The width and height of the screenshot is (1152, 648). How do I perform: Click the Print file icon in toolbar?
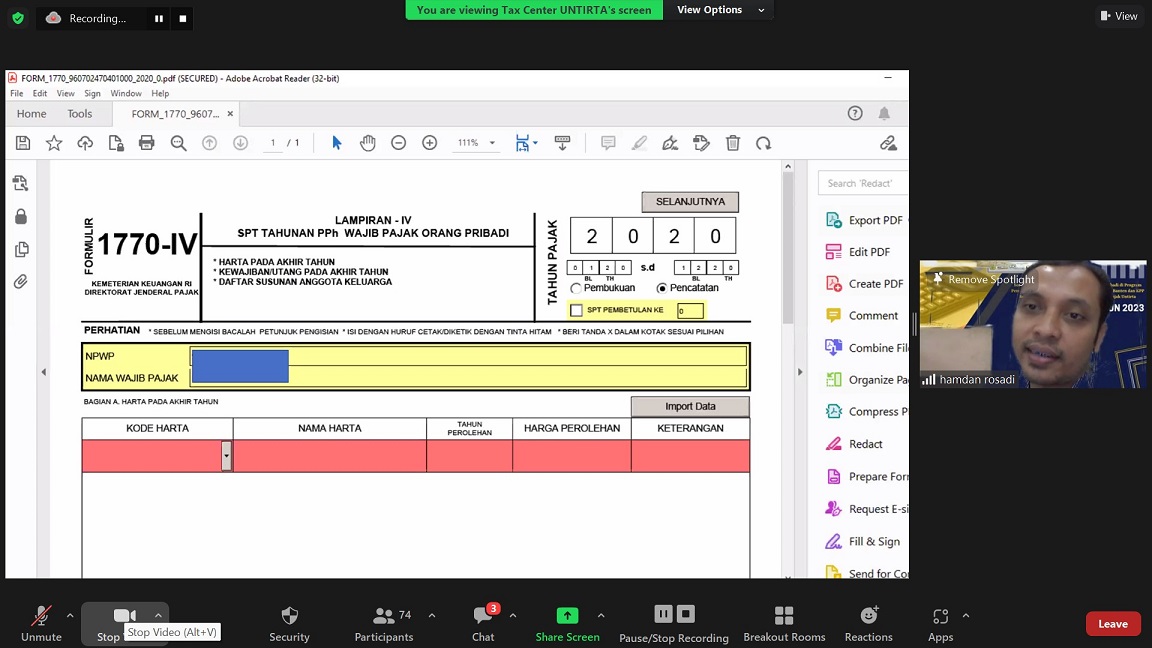tap(147, 143)
